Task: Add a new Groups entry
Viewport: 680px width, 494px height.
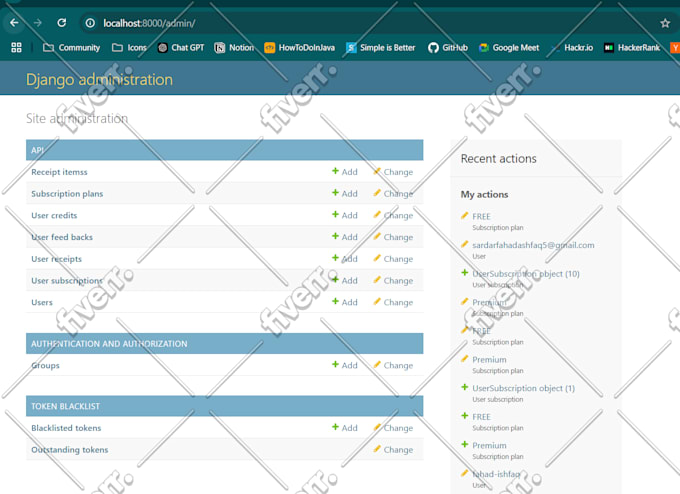Action: click(x=345, y=365)
